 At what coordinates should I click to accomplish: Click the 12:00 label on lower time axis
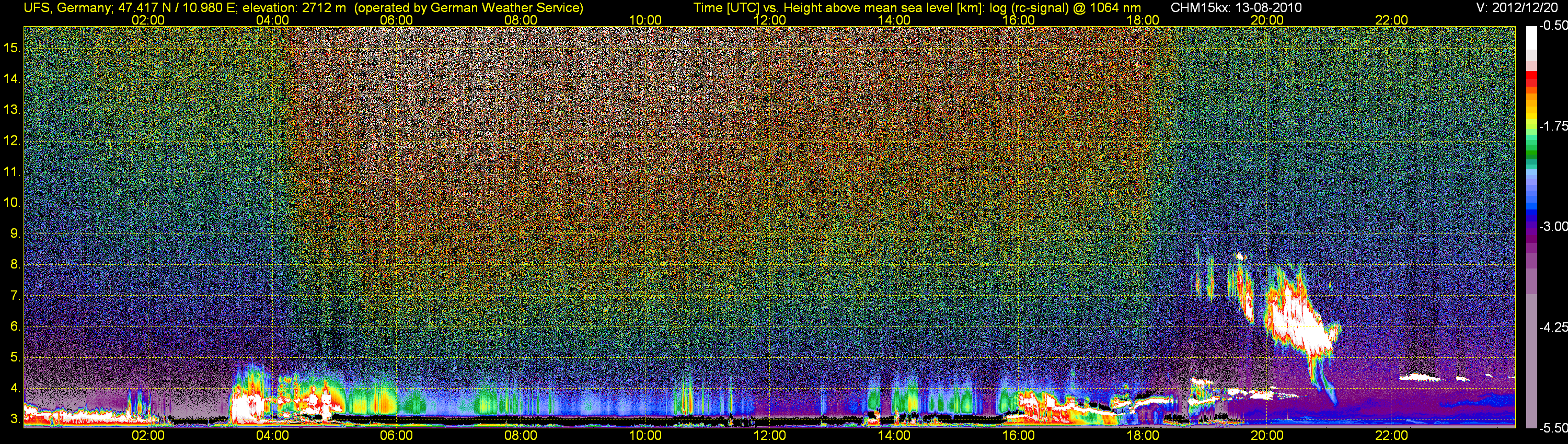(x=769, y=436)
